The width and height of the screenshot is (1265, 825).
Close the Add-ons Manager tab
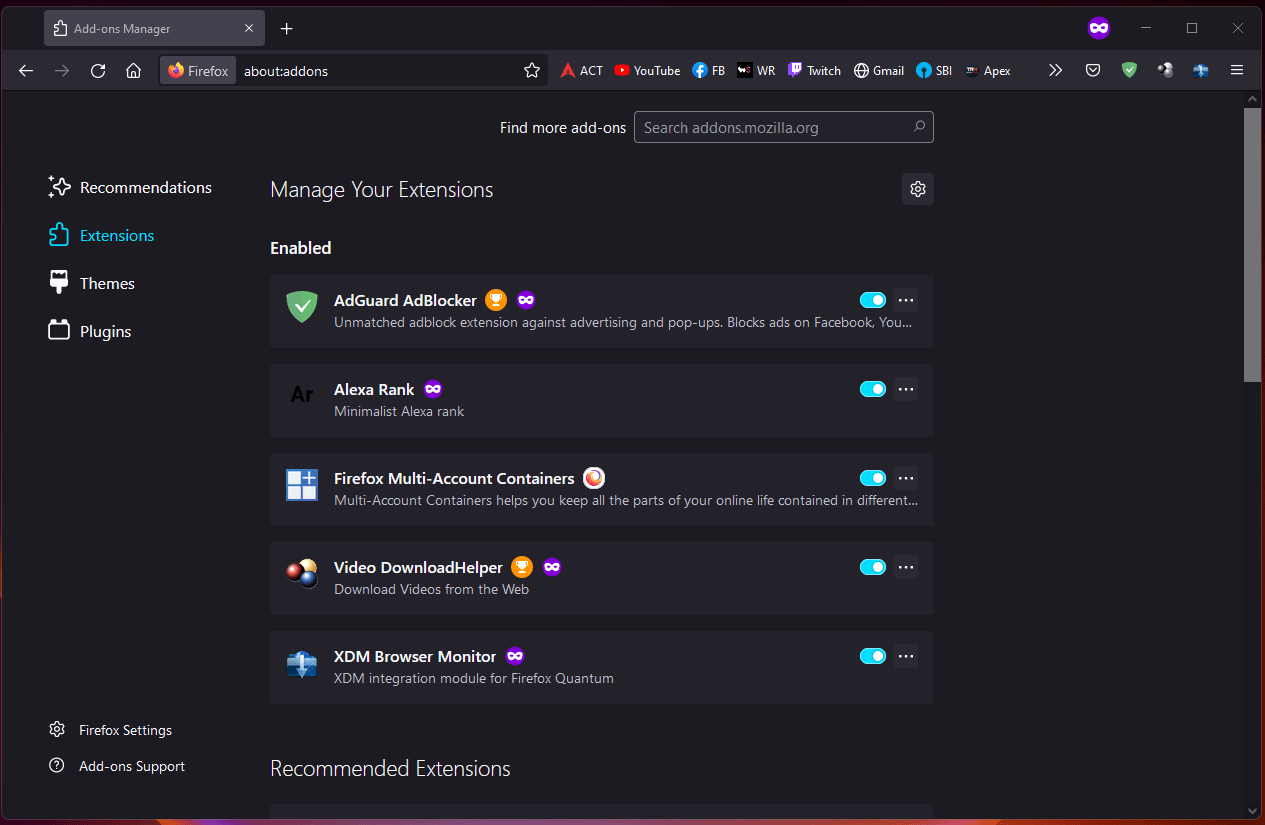click(249, 28)
